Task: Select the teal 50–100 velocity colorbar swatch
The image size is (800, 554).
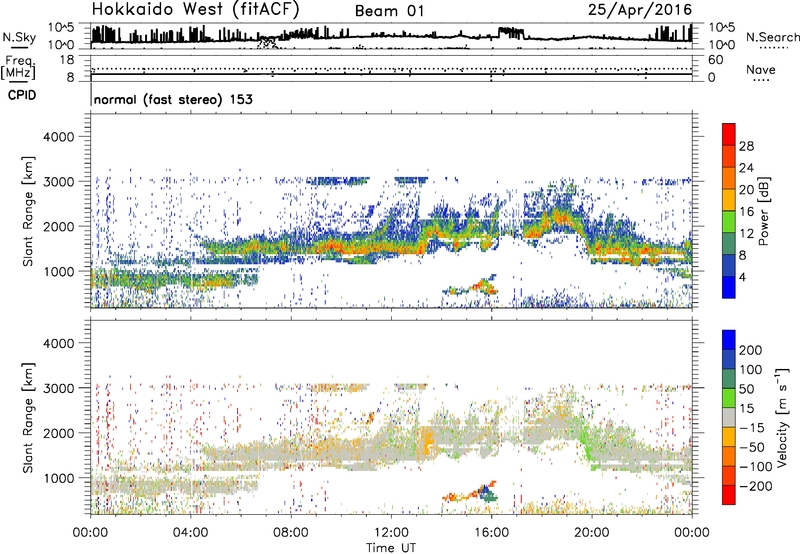Action: click(729, 379)
